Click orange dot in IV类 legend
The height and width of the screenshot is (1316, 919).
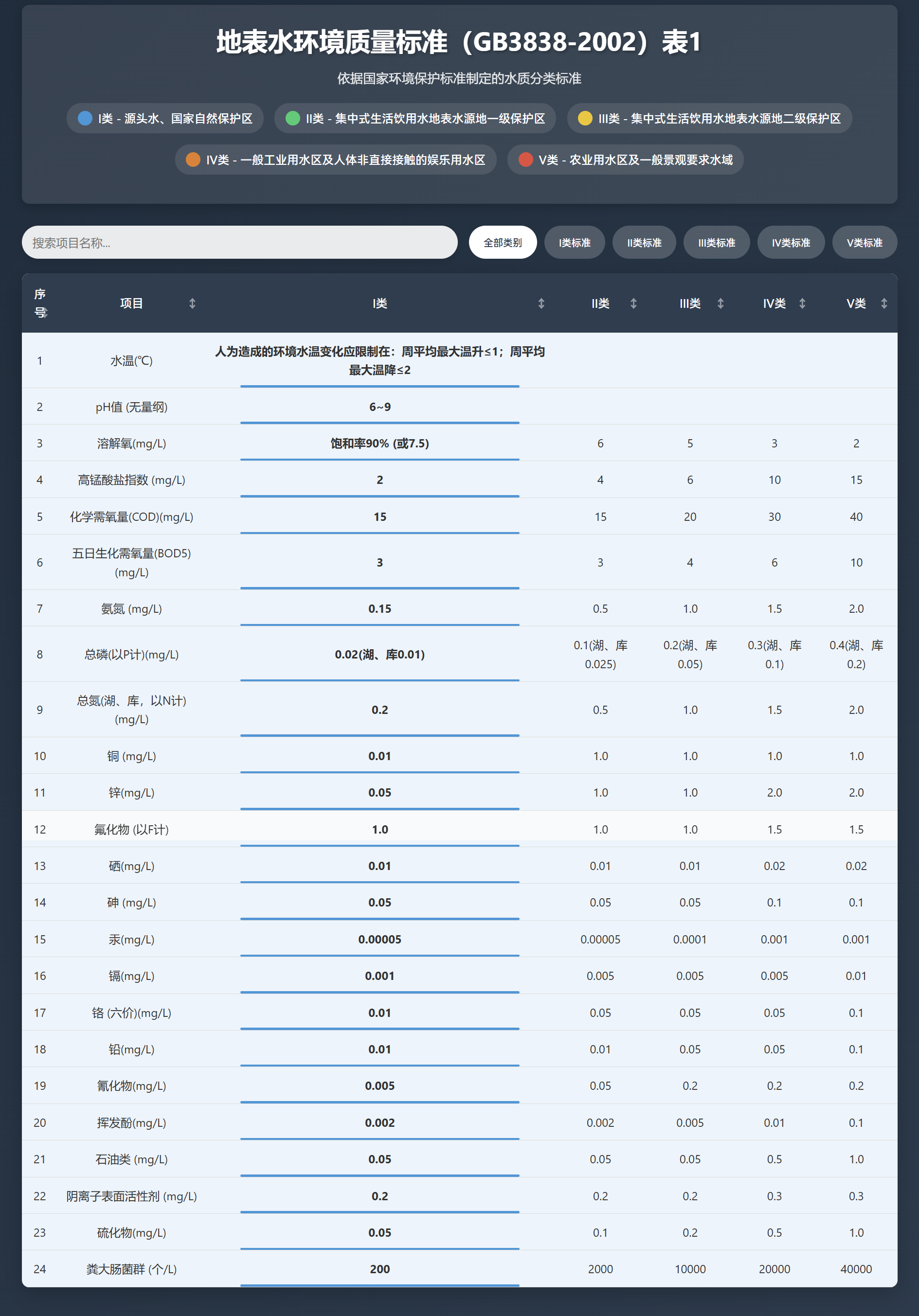point(193,160)
